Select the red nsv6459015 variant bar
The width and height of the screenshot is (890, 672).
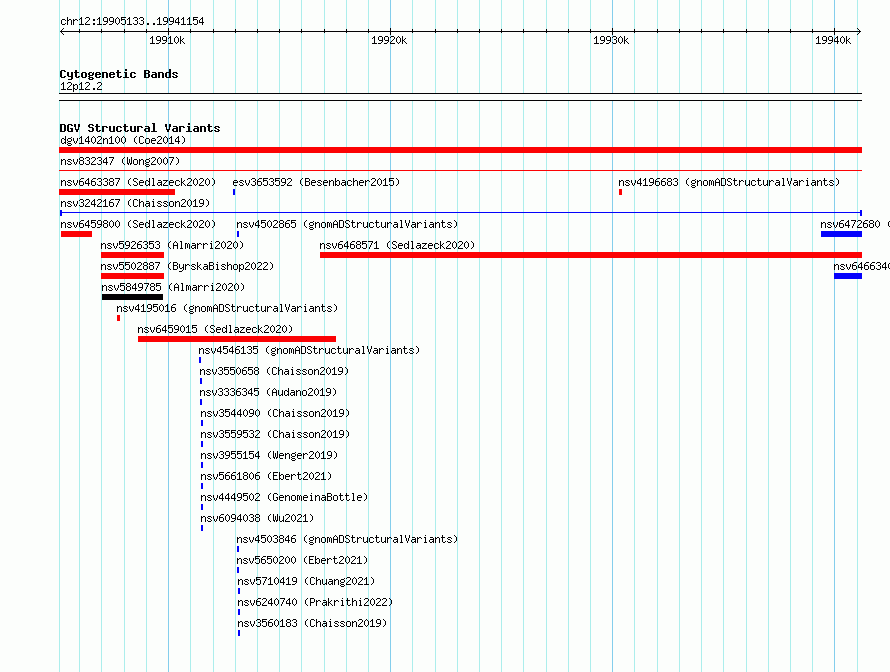tap(237, 339)
